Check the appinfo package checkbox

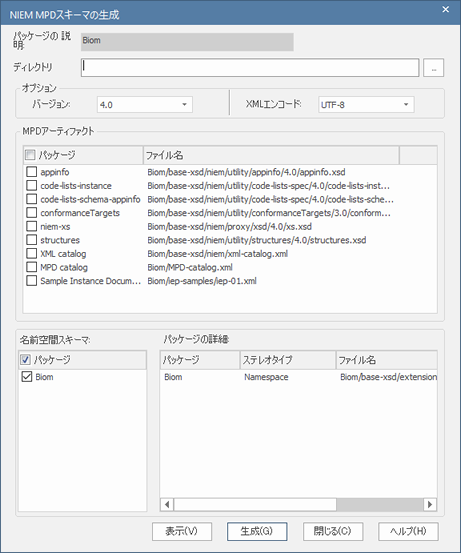pyautogui.click(x=31, y=172)
